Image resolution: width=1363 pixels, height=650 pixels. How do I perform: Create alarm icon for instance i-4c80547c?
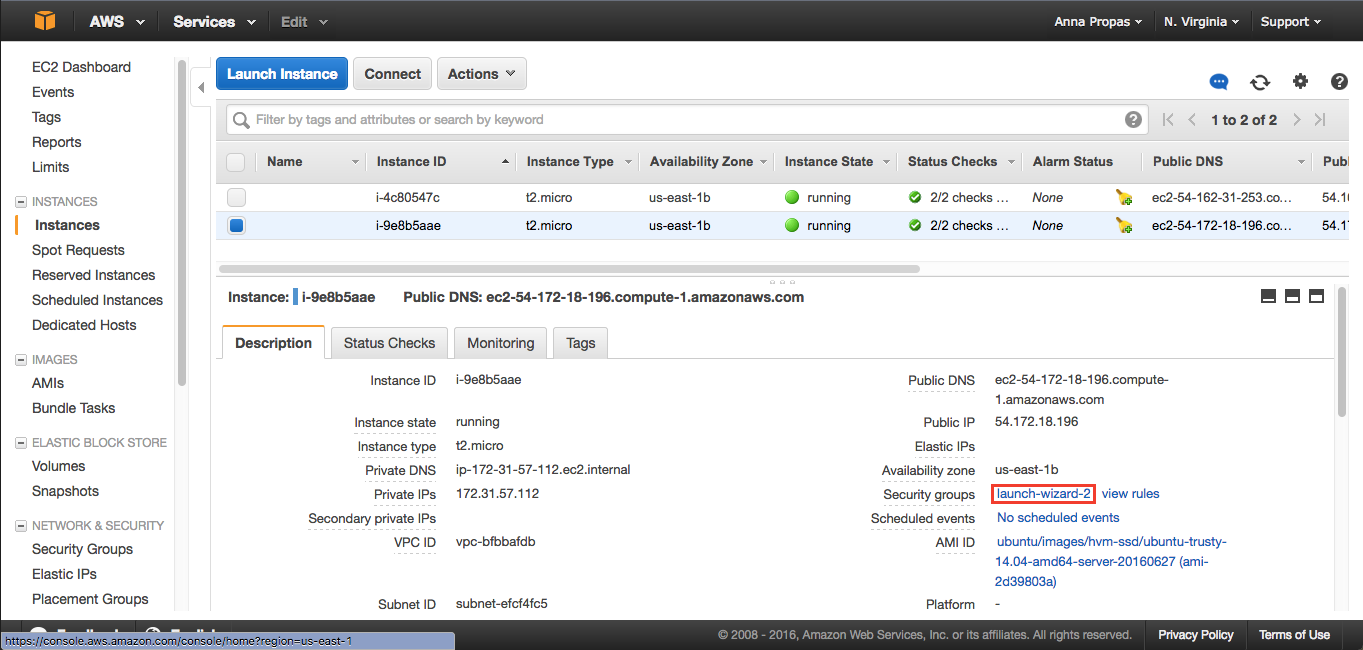click(x=1124, y=198)
